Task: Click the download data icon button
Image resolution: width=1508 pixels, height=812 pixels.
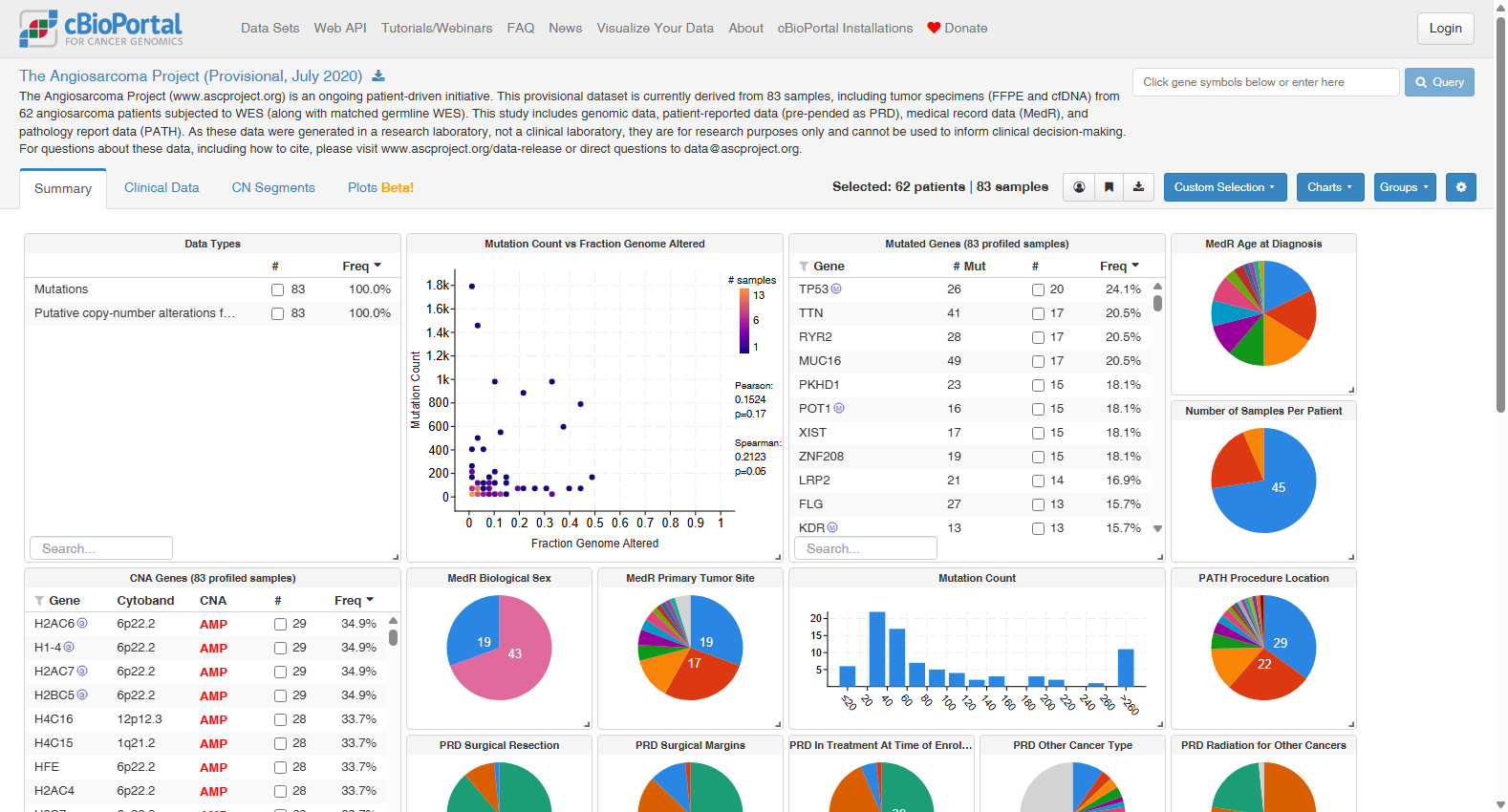Action: pos(1139,187)
